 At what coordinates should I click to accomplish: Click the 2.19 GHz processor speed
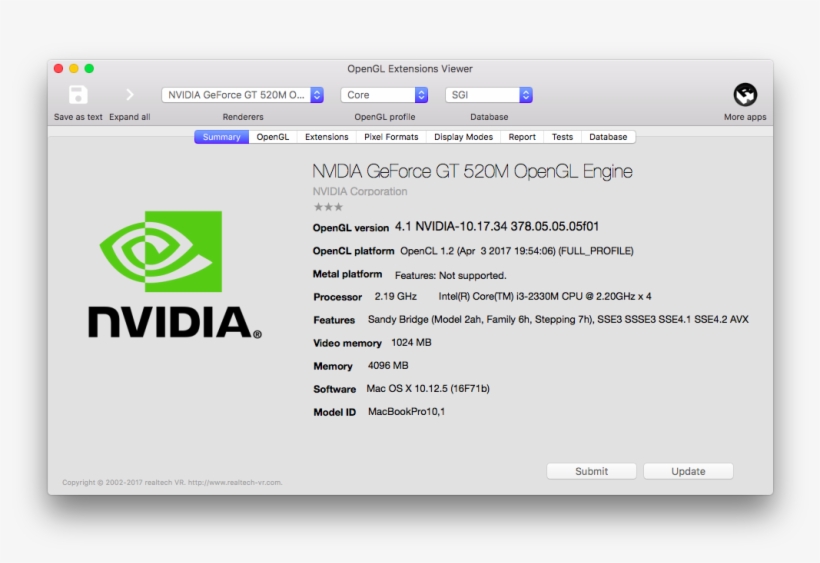point(395,296)
